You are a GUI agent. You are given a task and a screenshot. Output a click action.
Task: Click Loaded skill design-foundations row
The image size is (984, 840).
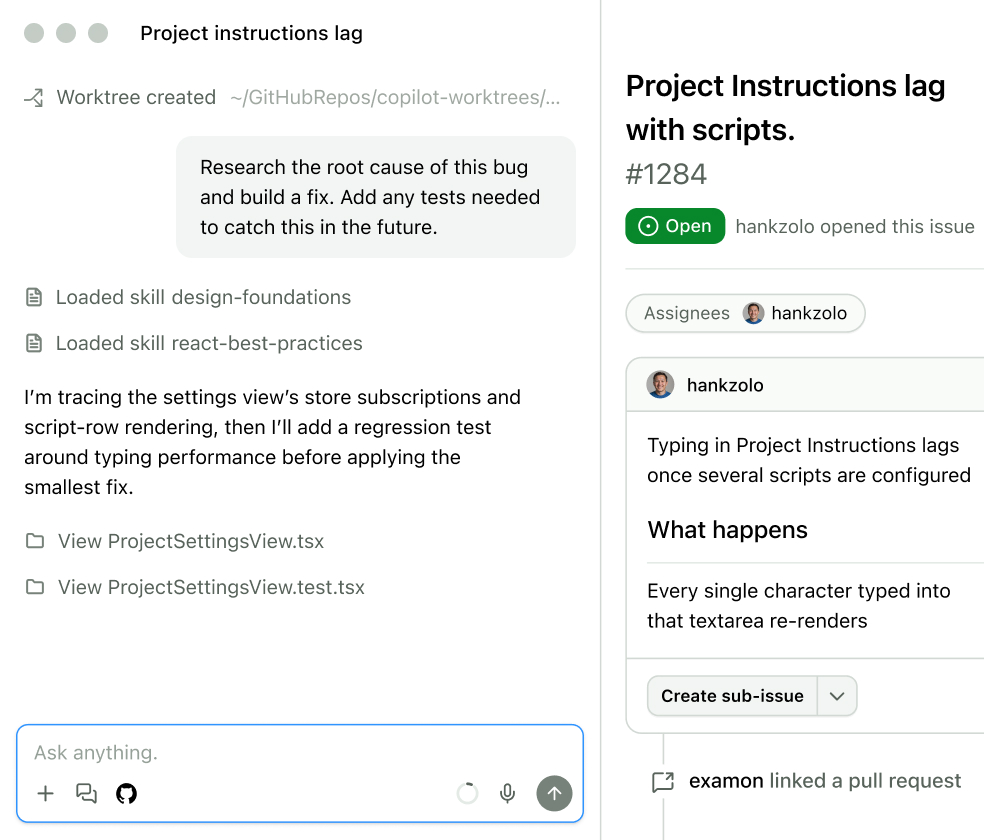pos(188,297)
